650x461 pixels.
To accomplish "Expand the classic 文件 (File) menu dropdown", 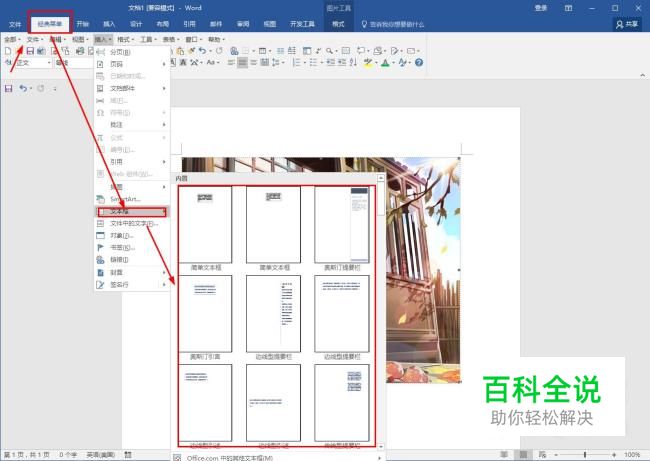I will coord(34,39).
